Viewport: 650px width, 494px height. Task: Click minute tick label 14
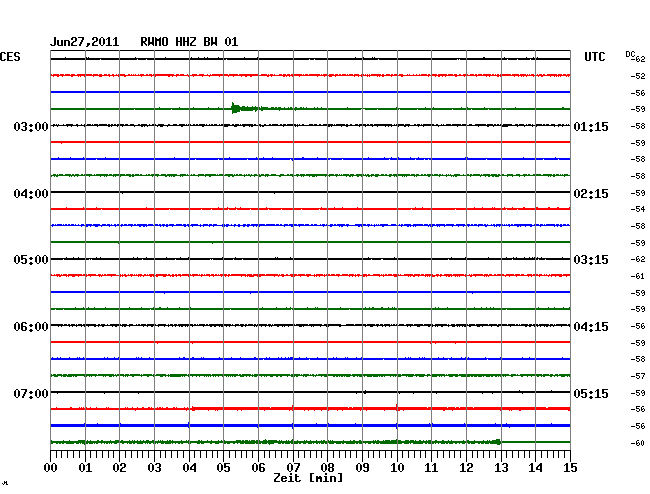coord(535,467)
